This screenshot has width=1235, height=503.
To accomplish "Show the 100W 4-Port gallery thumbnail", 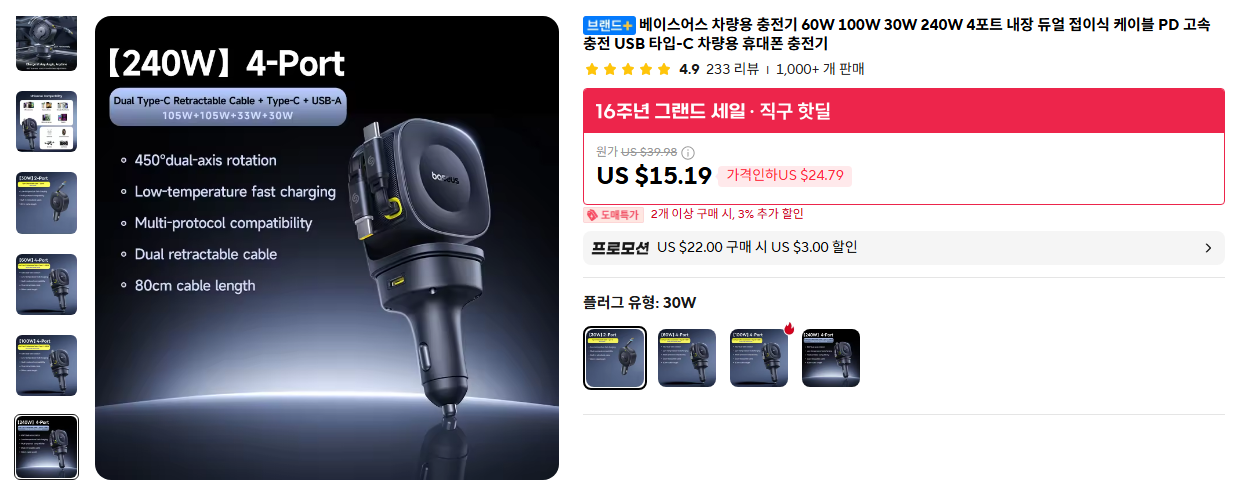I will coord(46,365).
